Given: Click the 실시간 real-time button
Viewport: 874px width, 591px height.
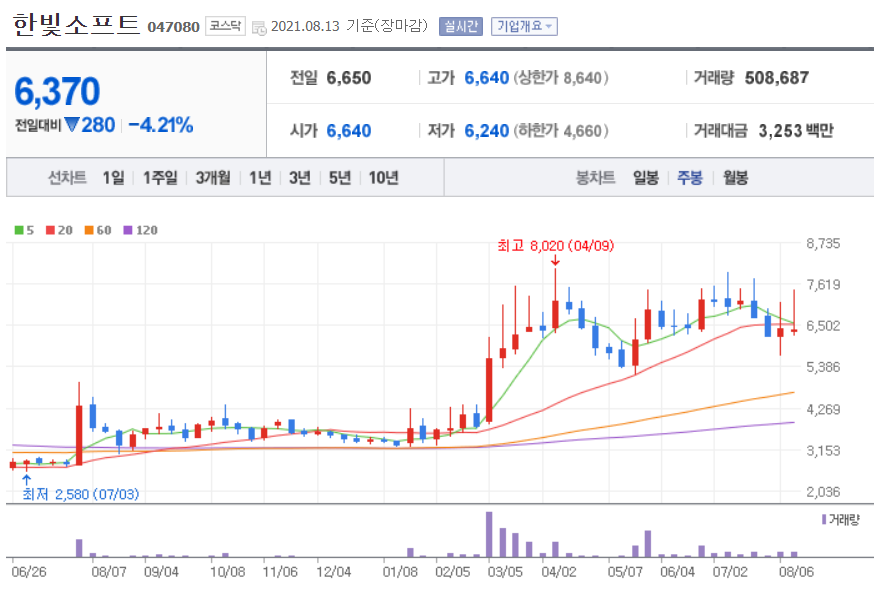Looking at the screenshot, I should coord(461,26).
